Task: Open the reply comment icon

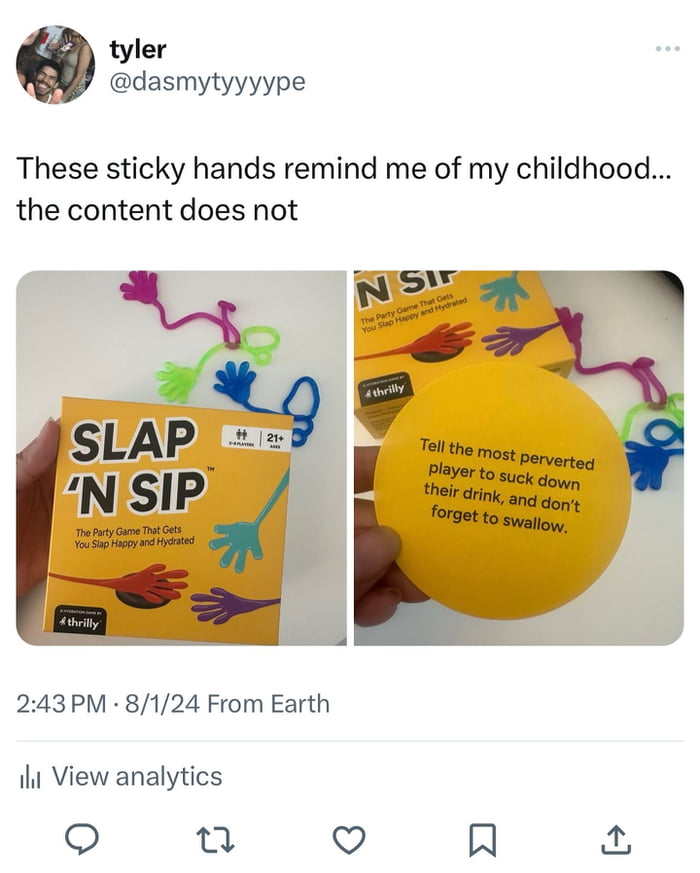Action: 82,840
